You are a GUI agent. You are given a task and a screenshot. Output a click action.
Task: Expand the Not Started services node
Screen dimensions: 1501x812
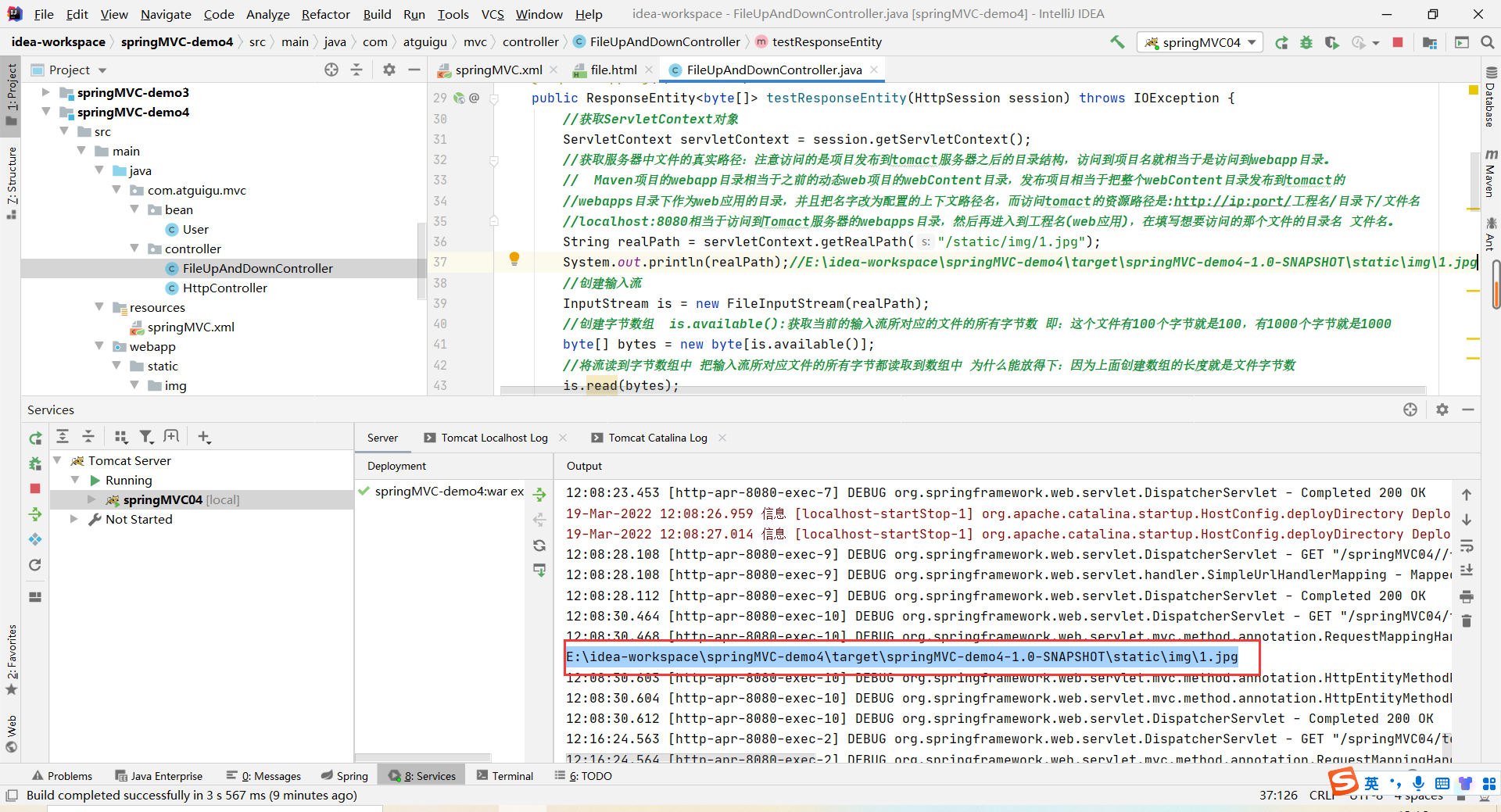click(74, 519)
